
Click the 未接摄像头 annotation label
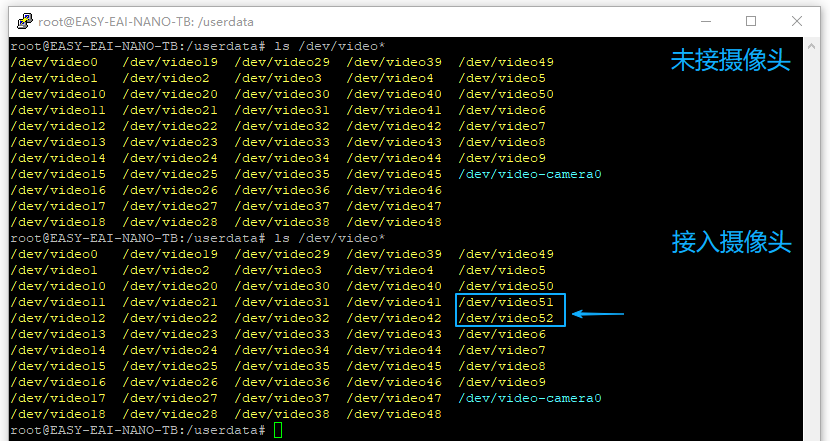730,62
